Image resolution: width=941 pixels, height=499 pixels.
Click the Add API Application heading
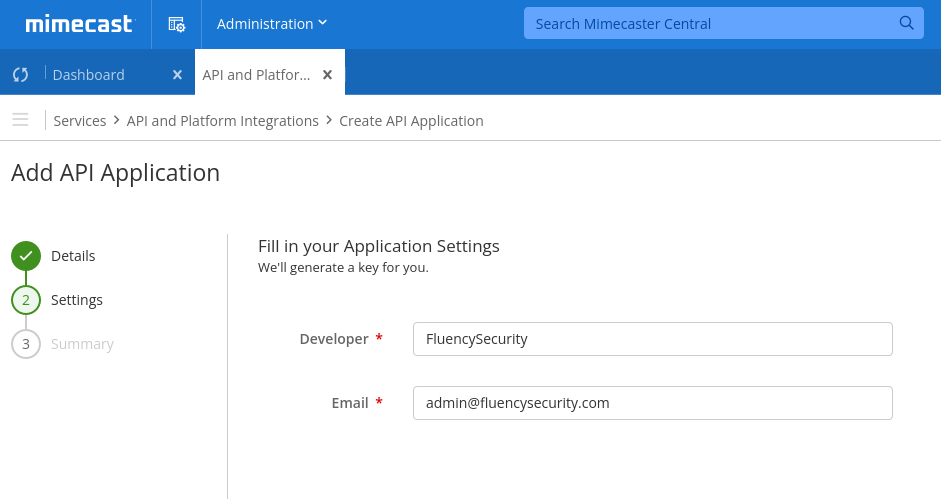115,173
